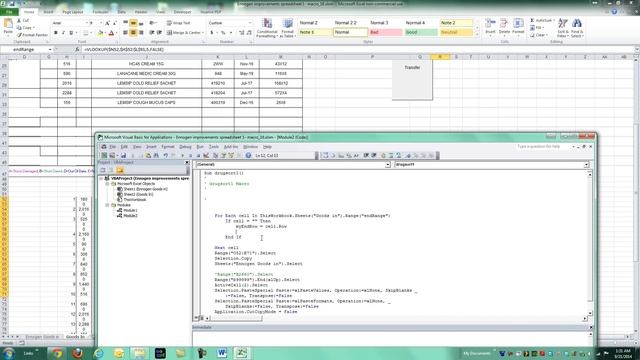
Task: Click the Chrome icon in Windows taskbar
Action: [57, 353]
